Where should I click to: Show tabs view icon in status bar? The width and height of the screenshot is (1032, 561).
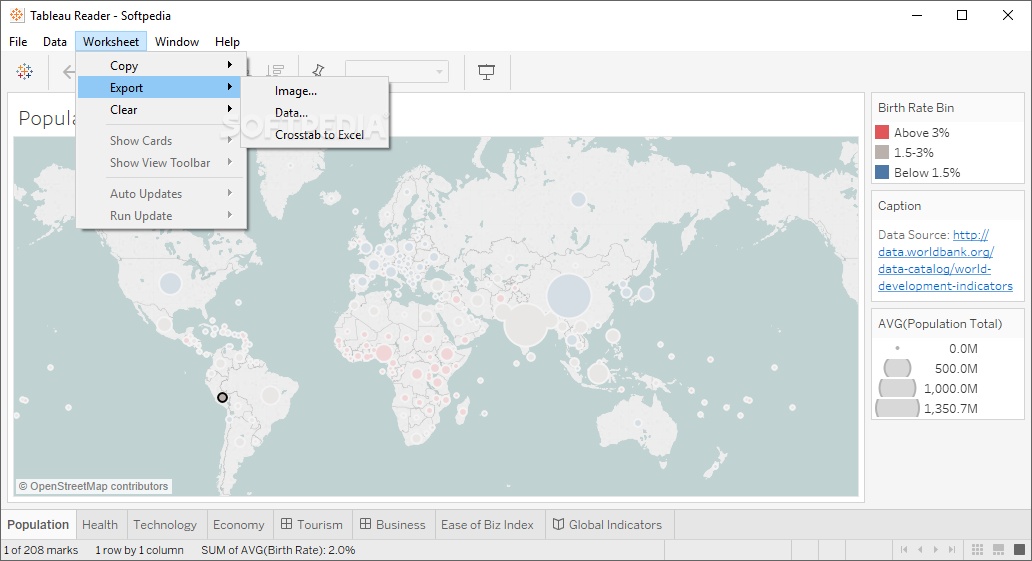pyautogui.click(x=1019, y=549)
